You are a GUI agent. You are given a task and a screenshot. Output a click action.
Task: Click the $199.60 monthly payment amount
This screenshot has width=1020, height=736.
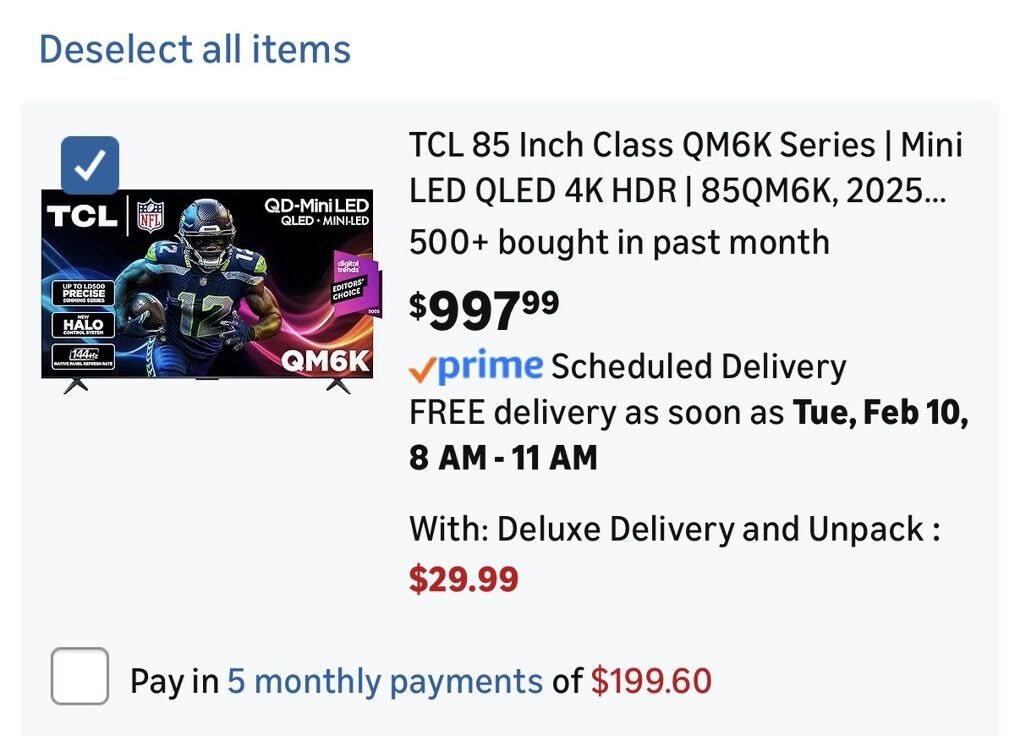pyautogui.click(x=651, y=682)
